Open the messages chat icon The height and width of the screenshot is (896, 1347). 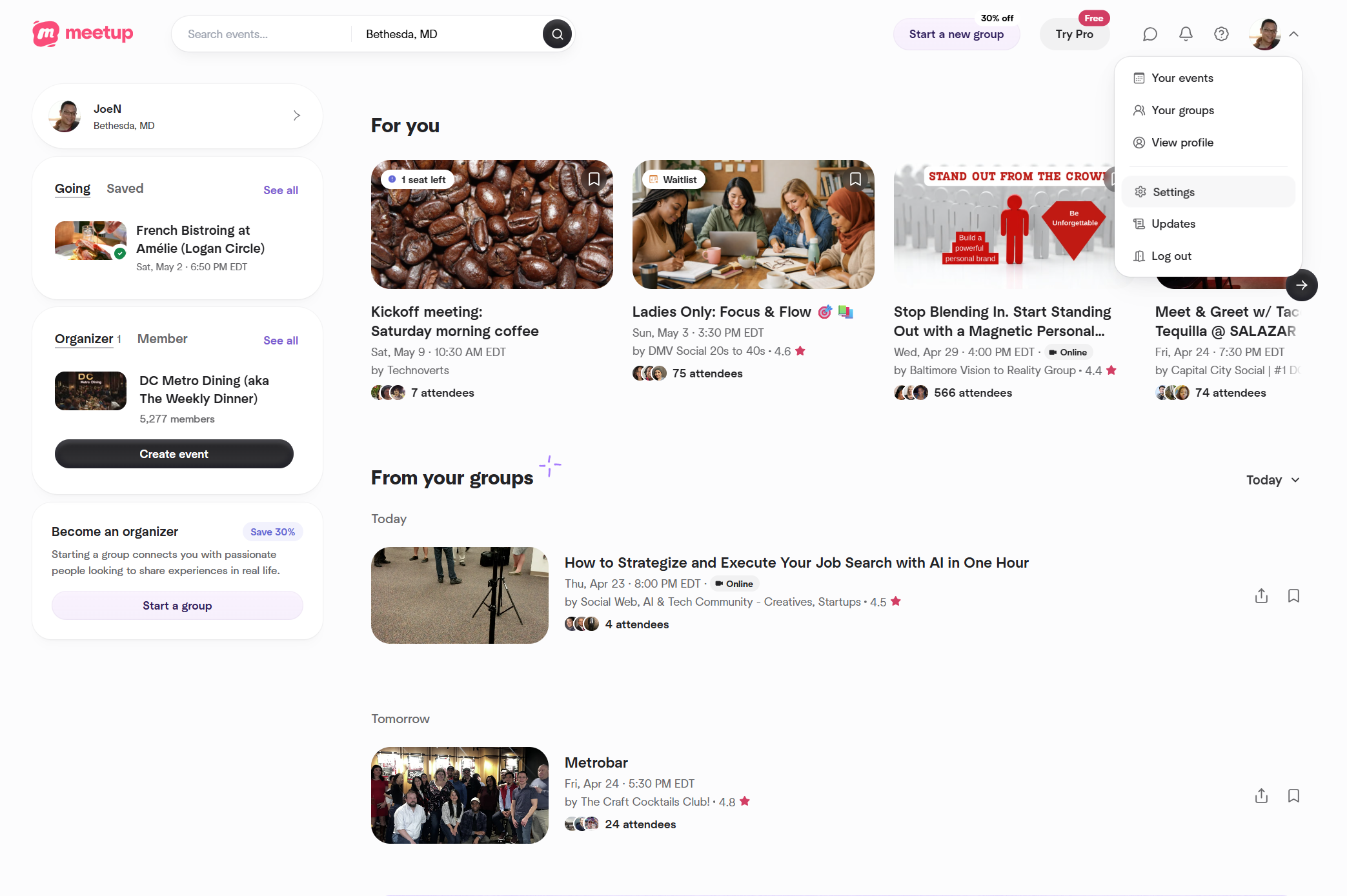coord(1150,34)
